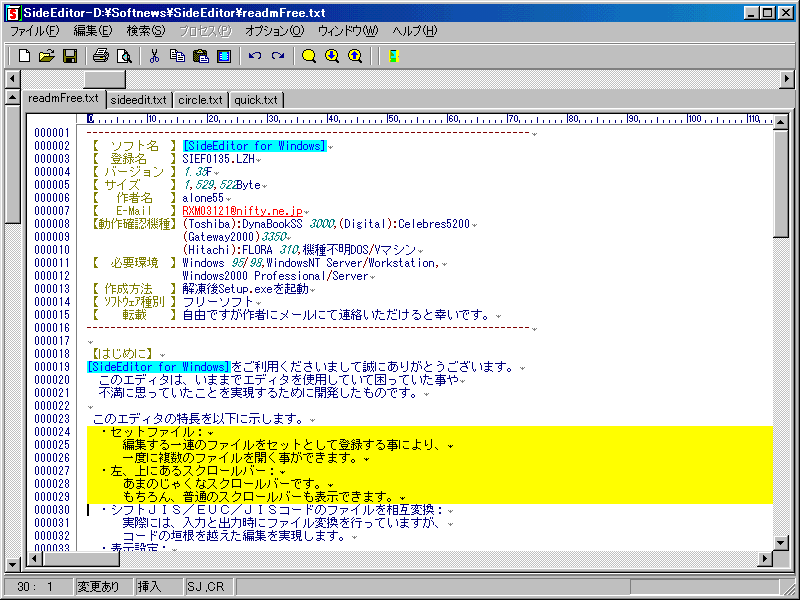
Task: Save the document with the floppy disk icon
Action: (70, 56)
